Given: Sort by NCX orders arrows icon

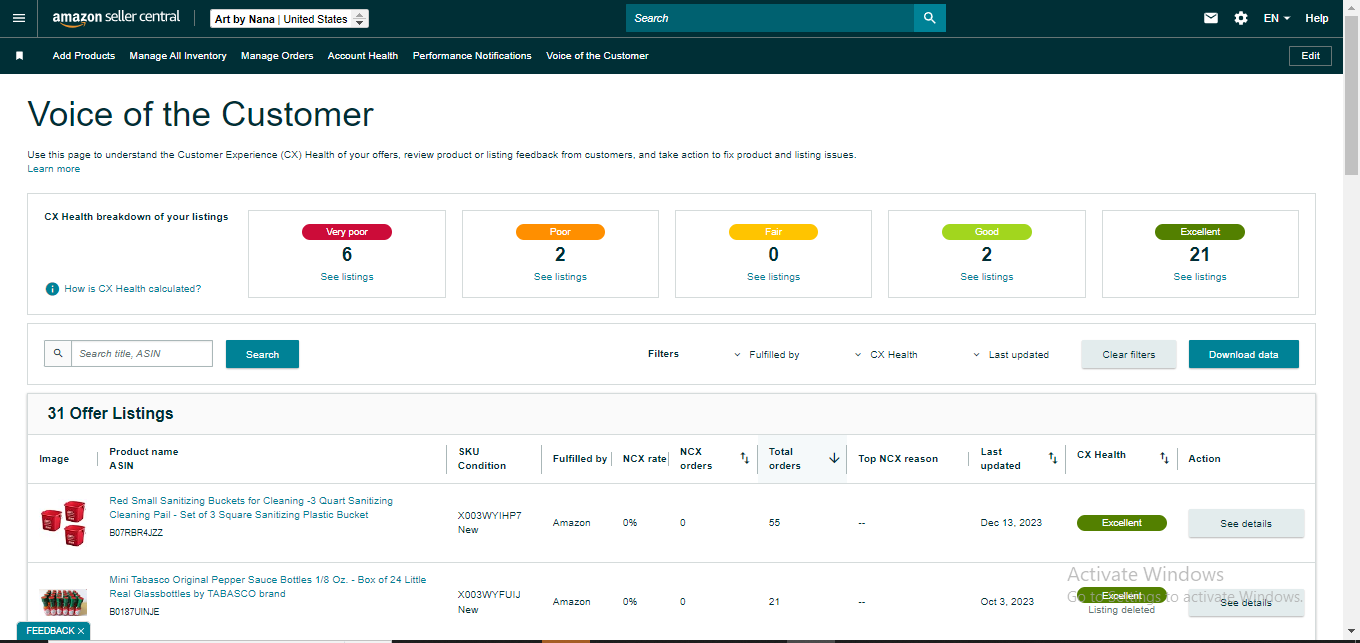Looking at the screenshot, I should point(744,458).
